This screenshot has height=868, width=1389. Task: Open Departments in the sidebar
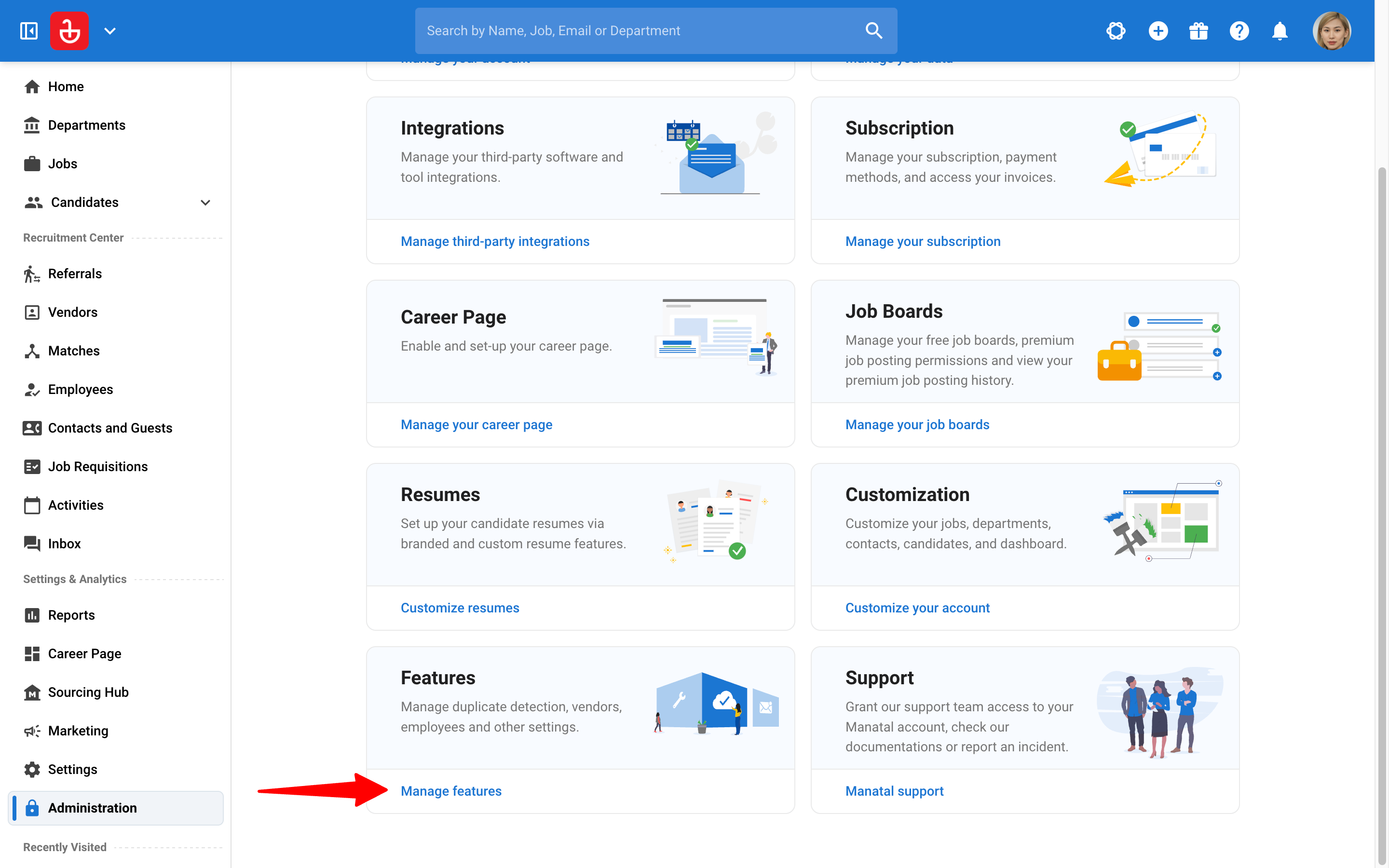coord(115,125)
